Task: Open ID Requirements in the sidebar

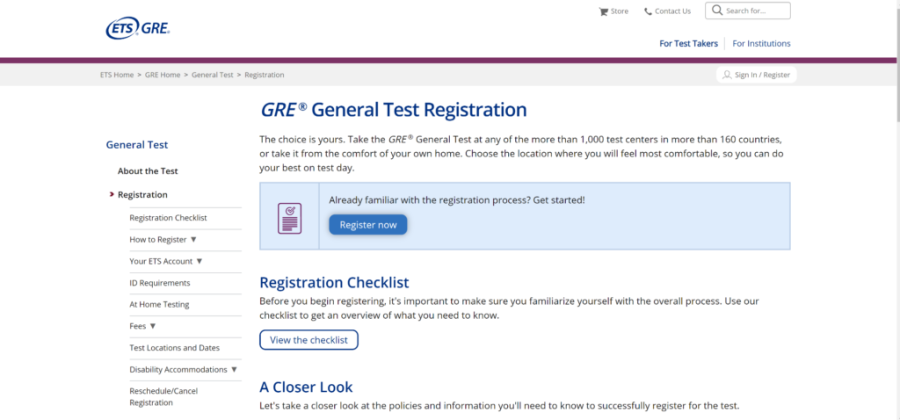Action: 160,283
